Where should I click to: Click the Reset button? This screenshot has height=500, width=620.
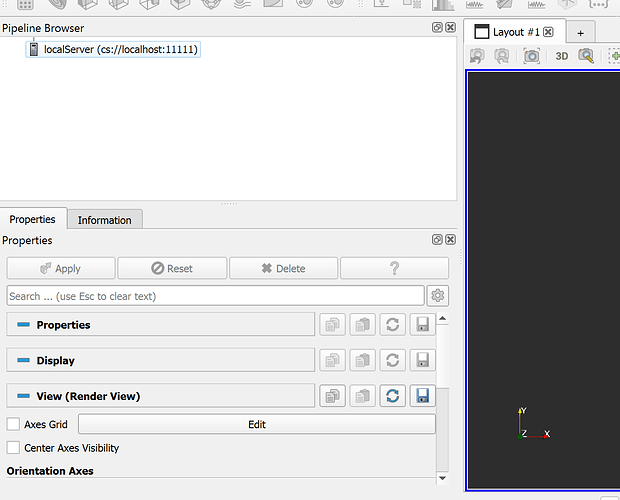click(x=172, y=268)
